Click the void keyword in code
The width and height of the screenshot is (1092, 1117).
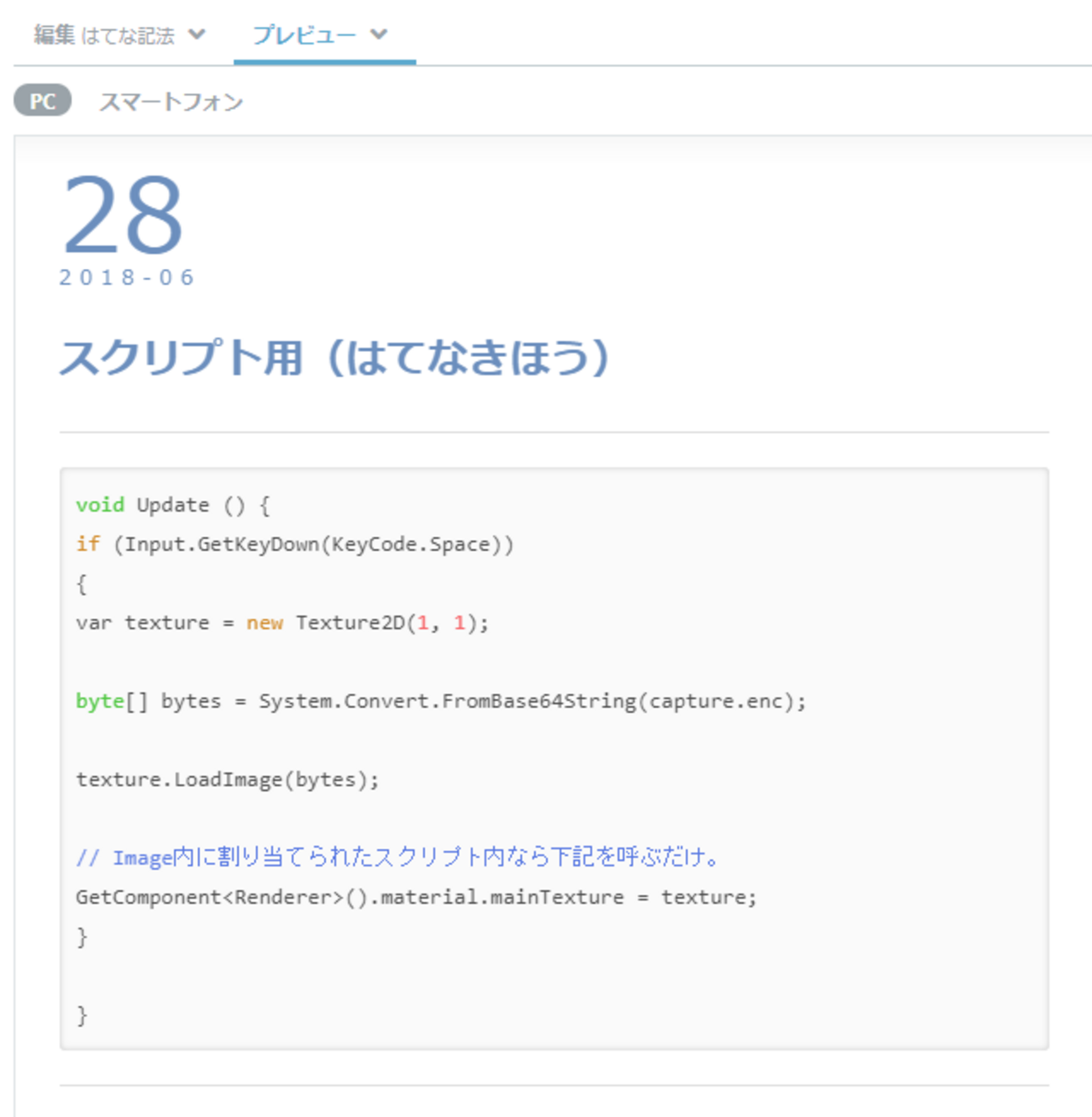[100, 505]
